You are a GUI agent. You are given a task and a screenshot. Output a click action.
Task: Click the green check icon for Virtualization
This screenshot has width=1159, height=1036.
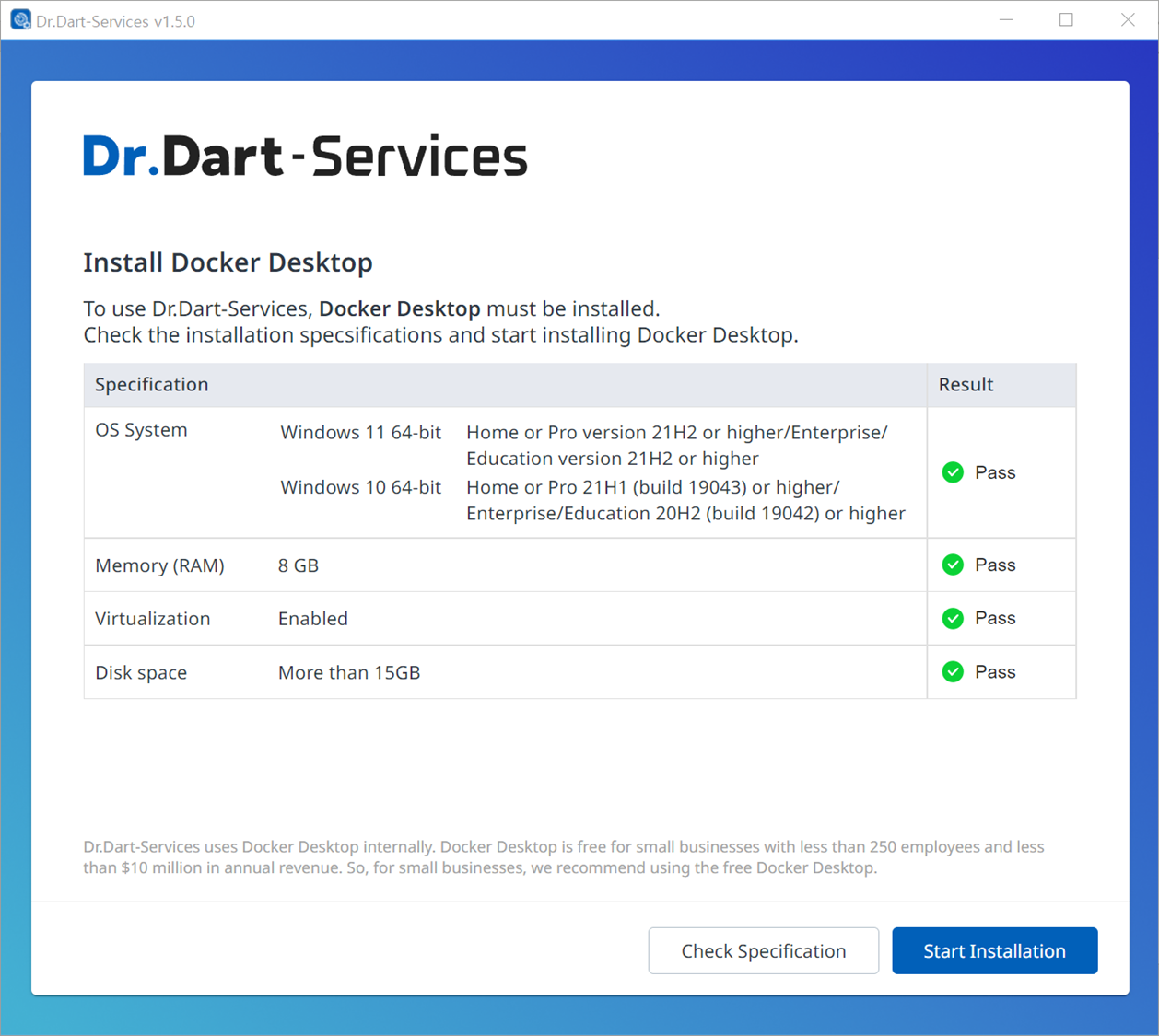point(953,618)
